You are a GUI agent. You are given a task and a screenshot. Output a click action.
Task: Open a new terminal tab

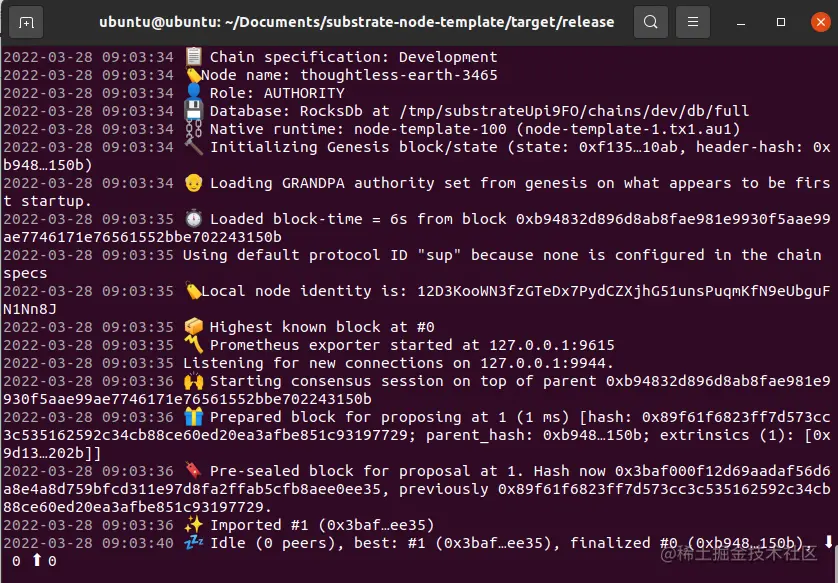[x=26, y=22]
